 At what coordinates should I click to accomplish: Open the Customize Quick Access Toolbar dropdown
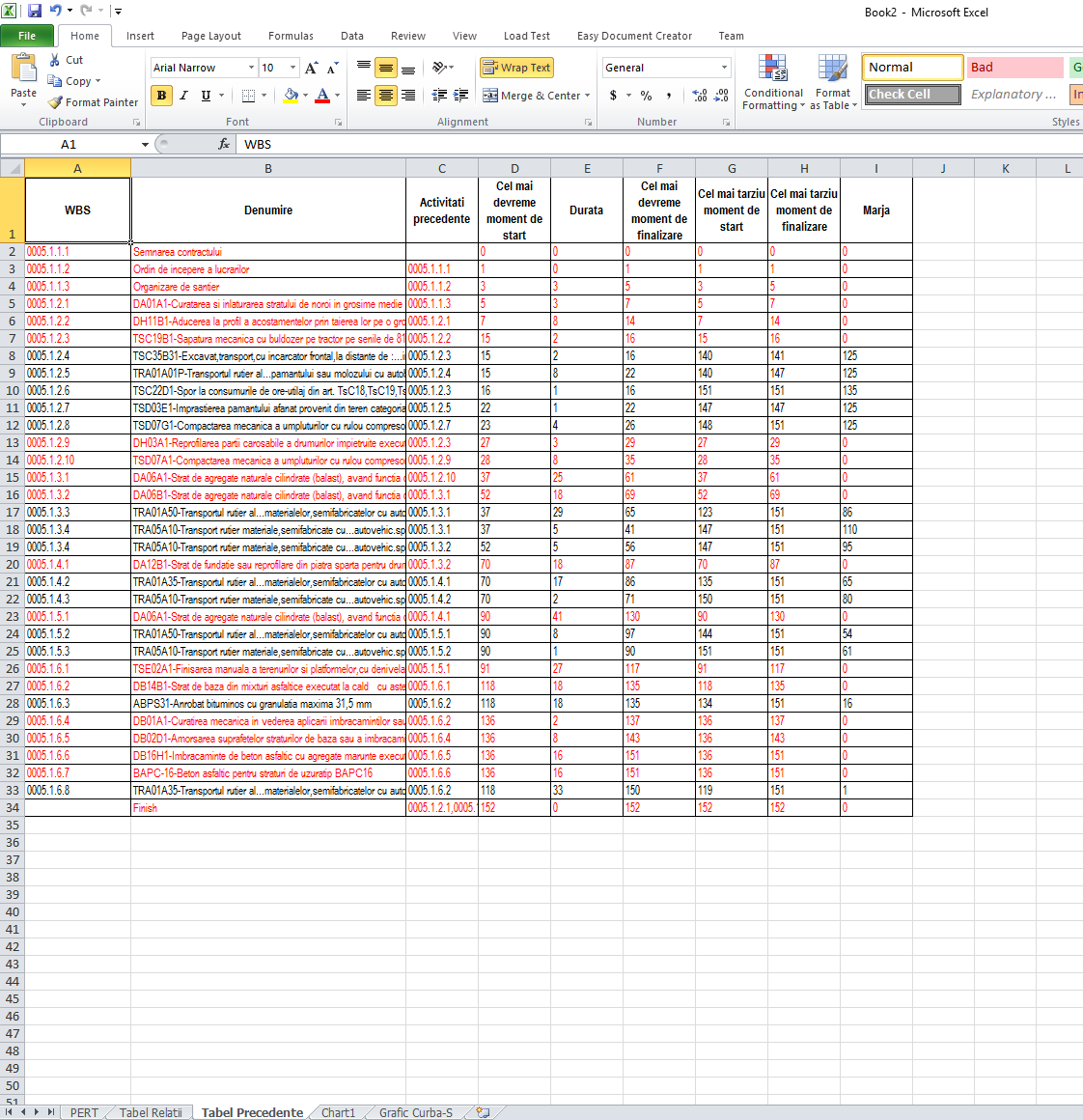[x=118, y=11]
